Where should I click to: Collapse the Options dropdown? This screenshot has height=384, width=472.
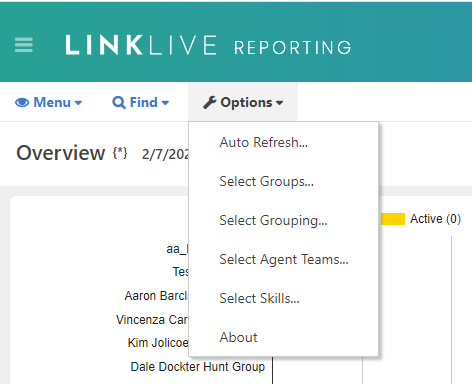243,102
